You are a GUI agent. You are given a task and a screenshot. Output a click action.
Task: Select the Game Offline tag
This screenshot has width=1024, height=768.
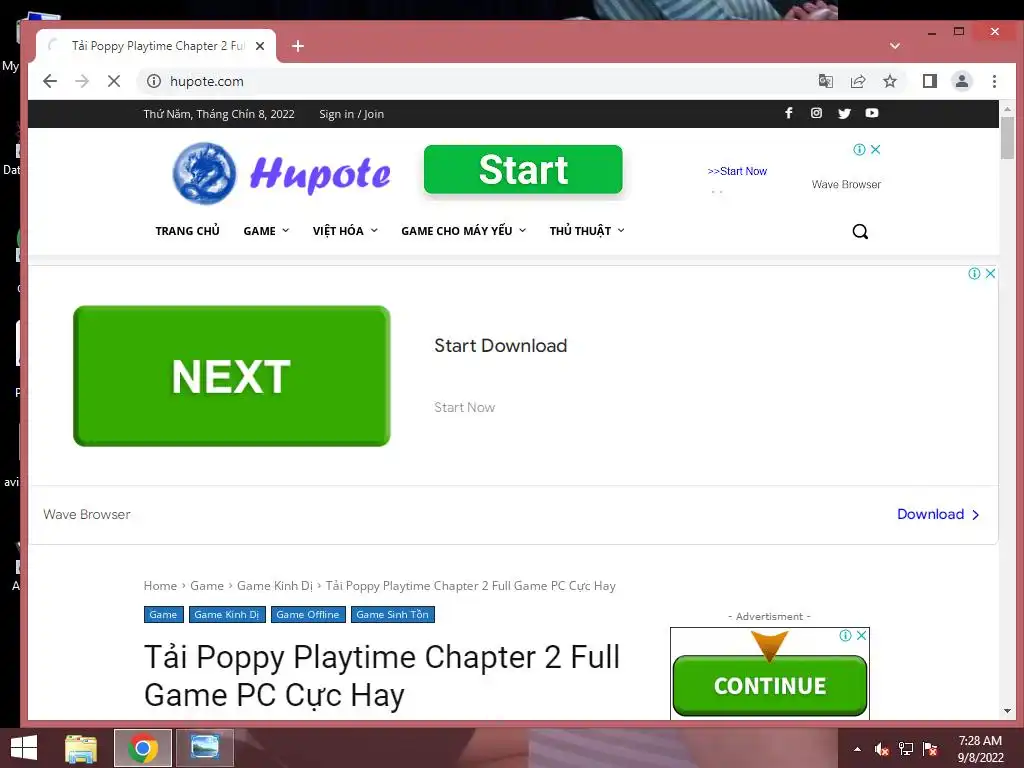(x=308, y=615)
